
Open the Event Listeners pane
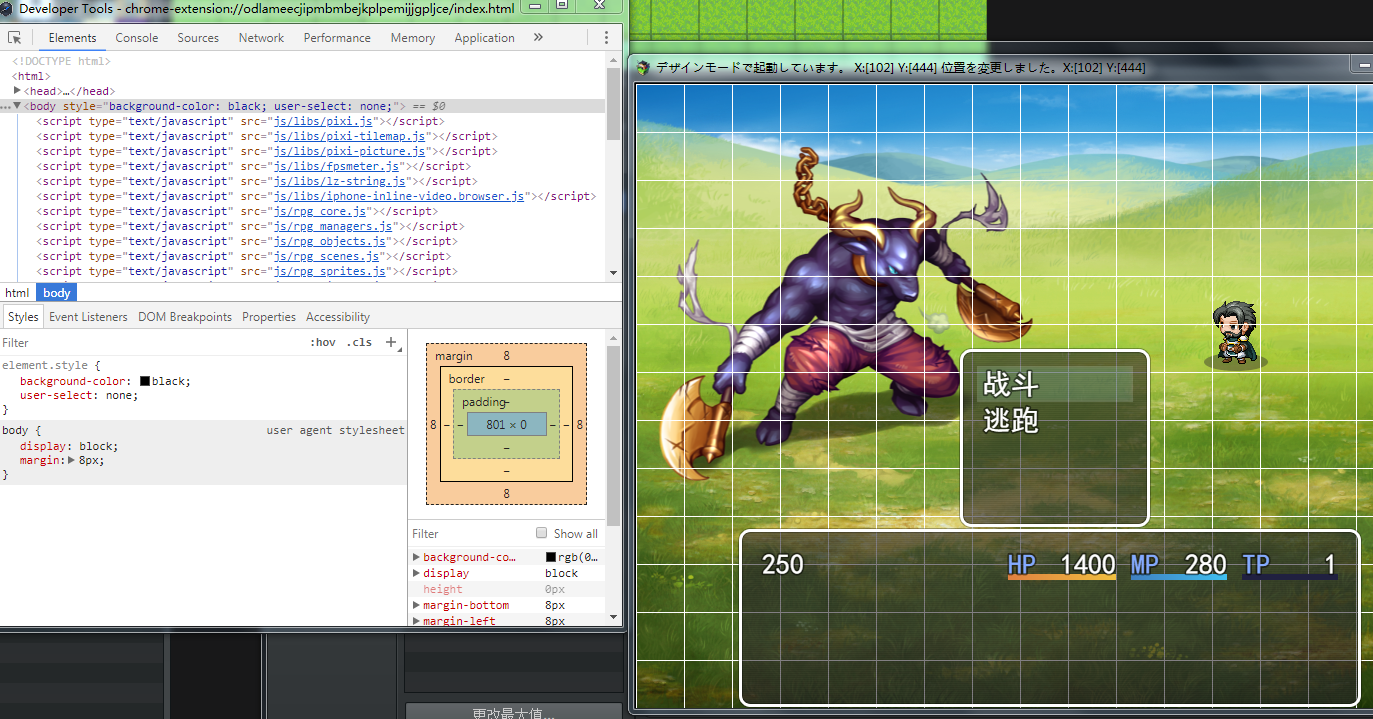click(x=88, y=317)
